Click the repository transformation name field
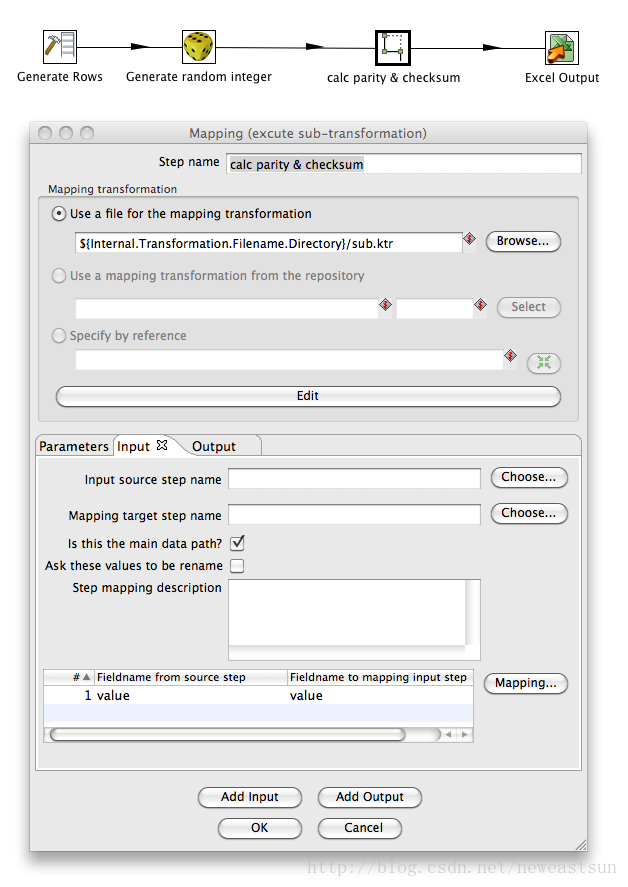 226,309
